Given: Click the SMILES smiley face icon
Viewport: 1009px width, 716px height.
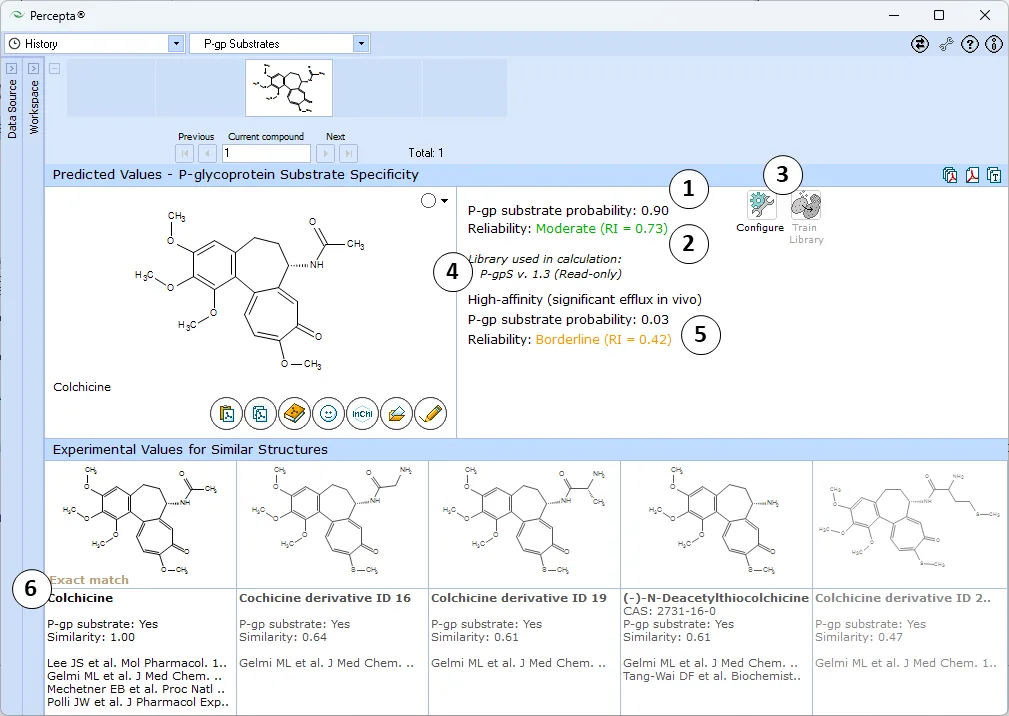Looking at the screenshot, I should pos(328,414).
